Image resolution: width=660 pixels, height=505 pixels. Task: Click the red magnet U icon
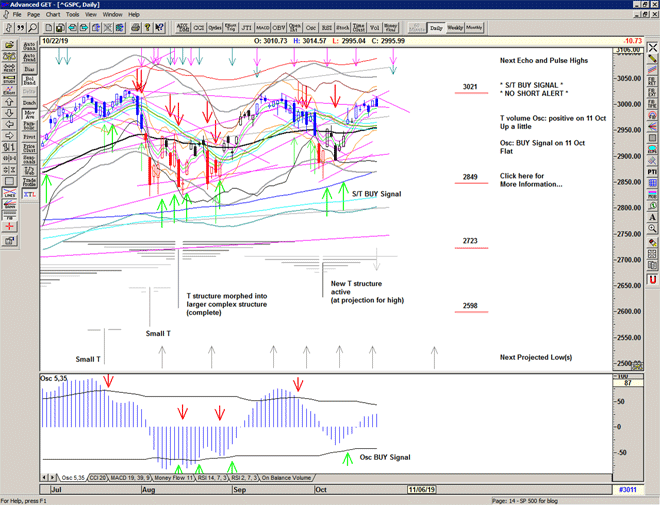click(652, 279)
